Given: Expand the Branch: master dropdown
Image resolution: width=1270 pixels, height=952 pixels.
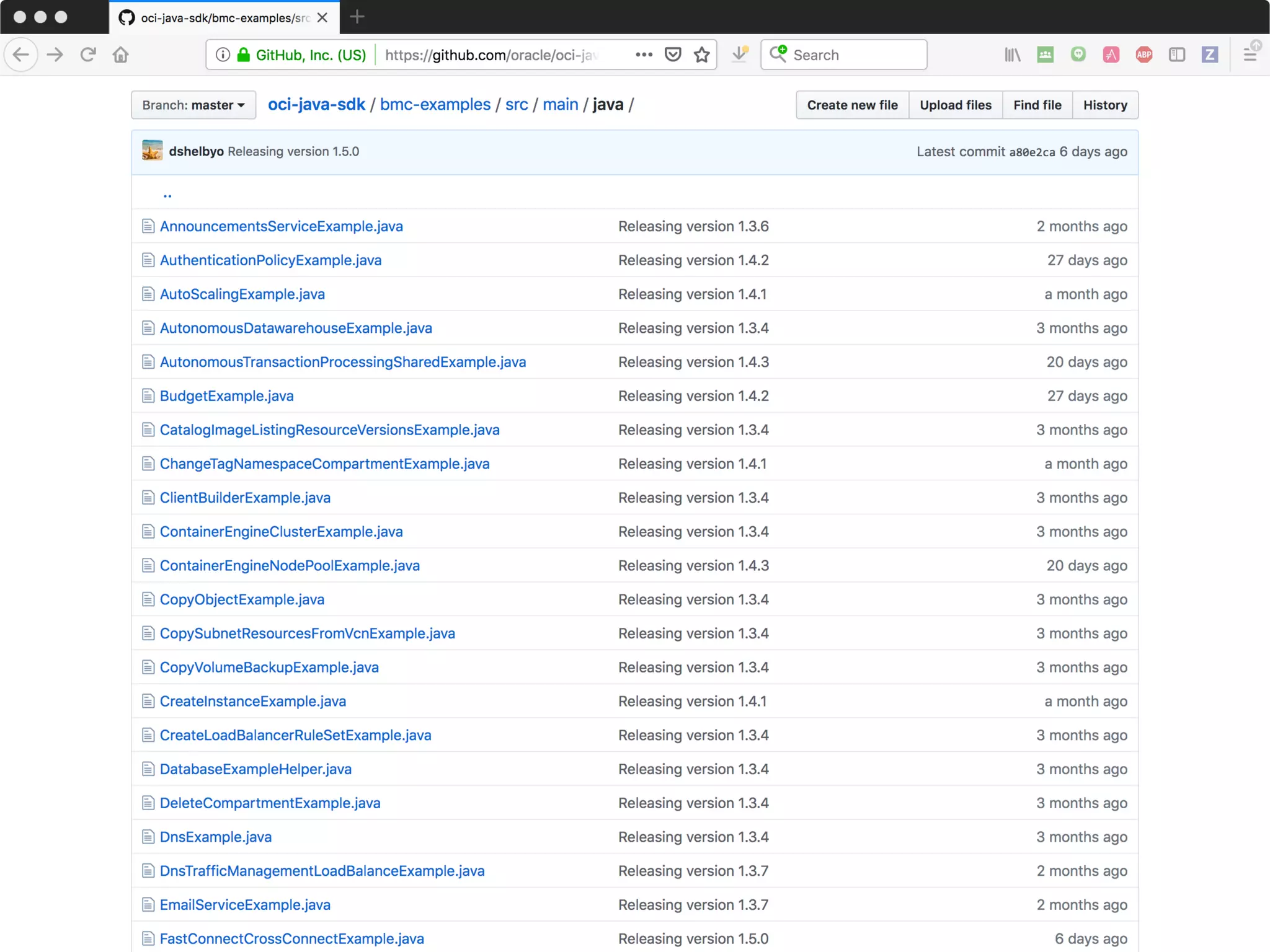Looking at the screenshot, I should click(x=193, y=105).
